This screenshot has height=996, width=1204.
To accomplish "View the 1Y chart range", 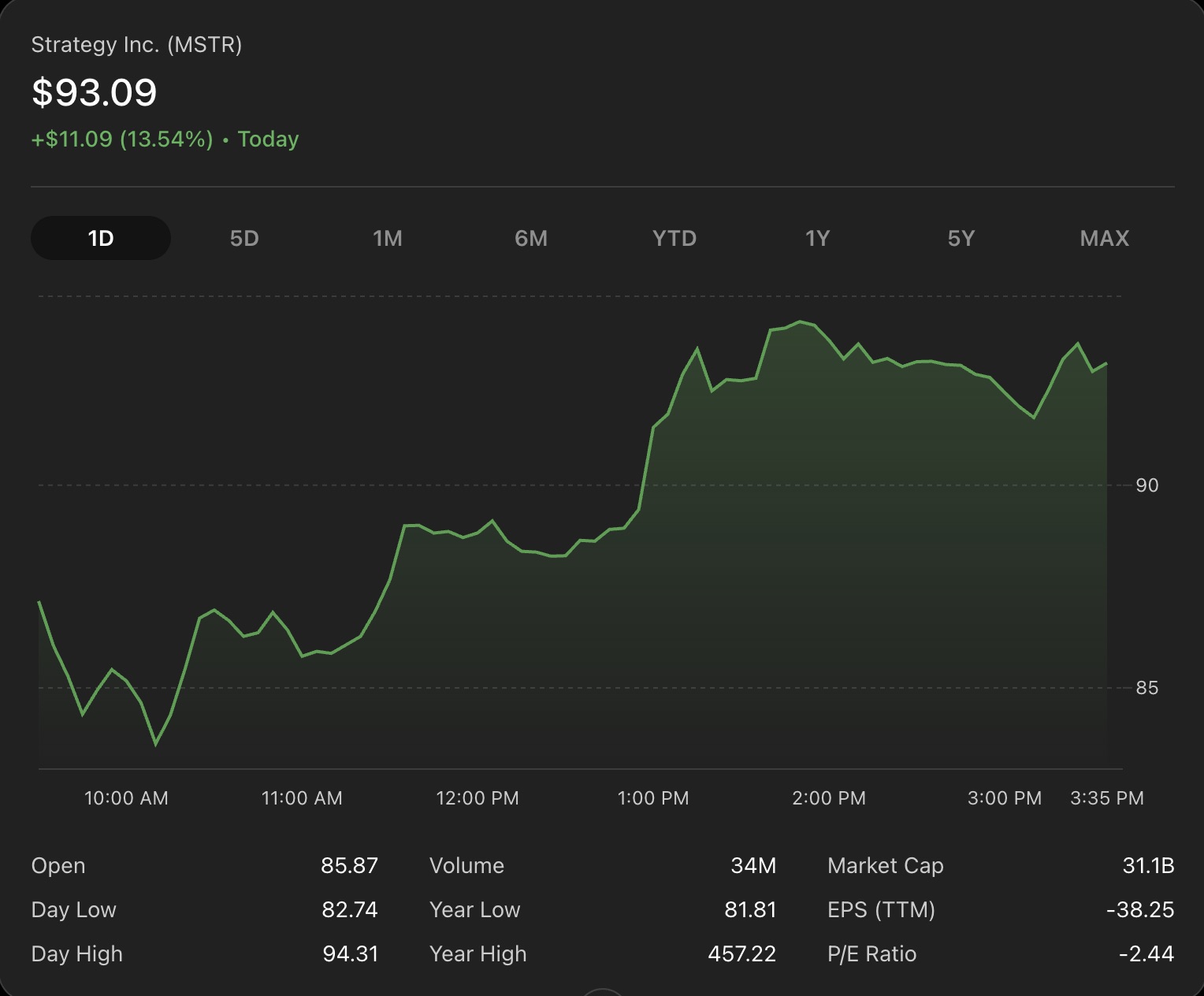I will [818, 238].
